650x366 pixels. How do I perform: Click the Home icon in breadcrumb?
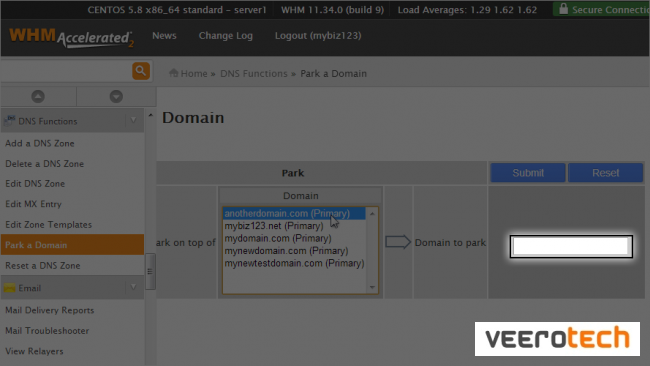tap(174, 73)
